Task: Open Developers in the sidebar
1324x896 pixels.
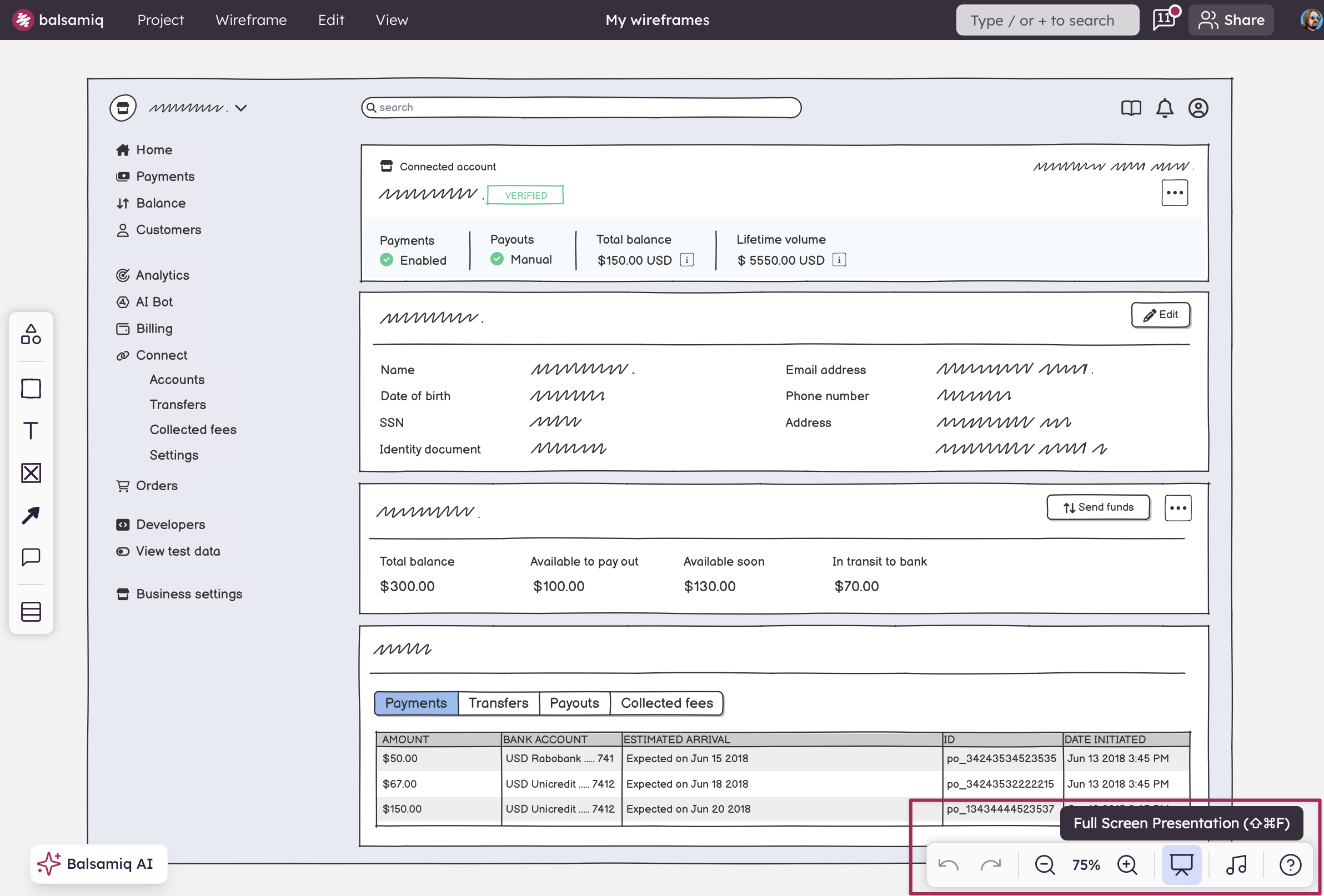Action: point(160,525)
